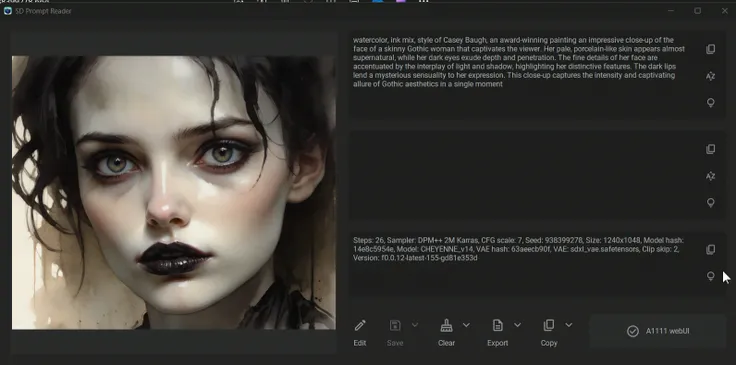Expand the Clear options dropdown arrow

pyautogui.click(x=466, y=325)
